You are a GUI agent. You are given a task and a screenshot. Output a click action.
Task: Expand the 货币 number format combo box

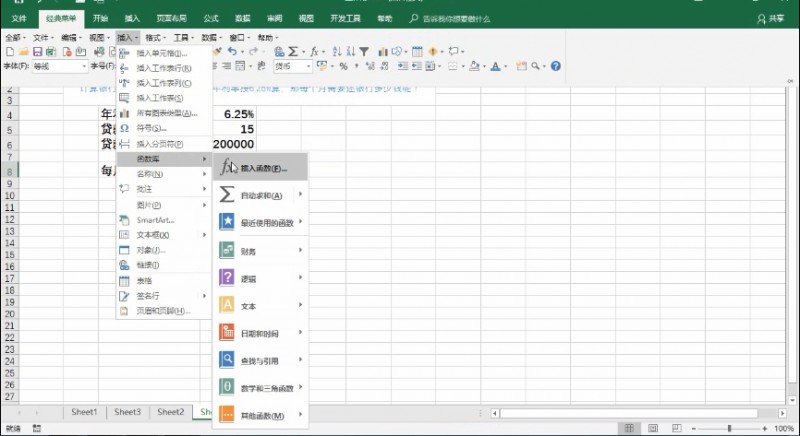[308, 66]
